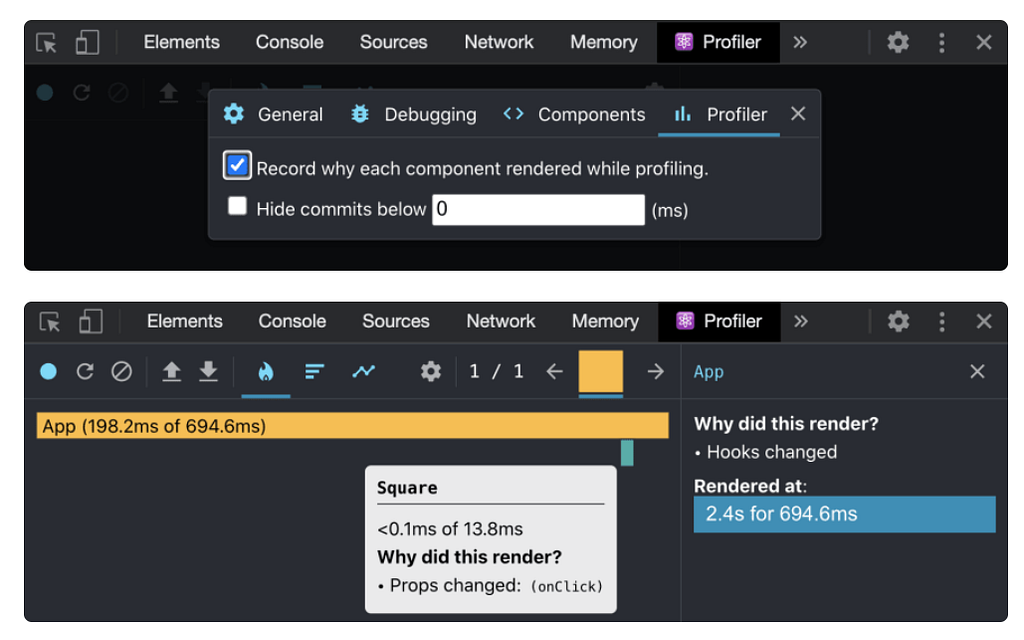This screenshot has height=640, width=1024.
Task: Open DevTools settings gear in top window
Action: (x=898, y=42)
